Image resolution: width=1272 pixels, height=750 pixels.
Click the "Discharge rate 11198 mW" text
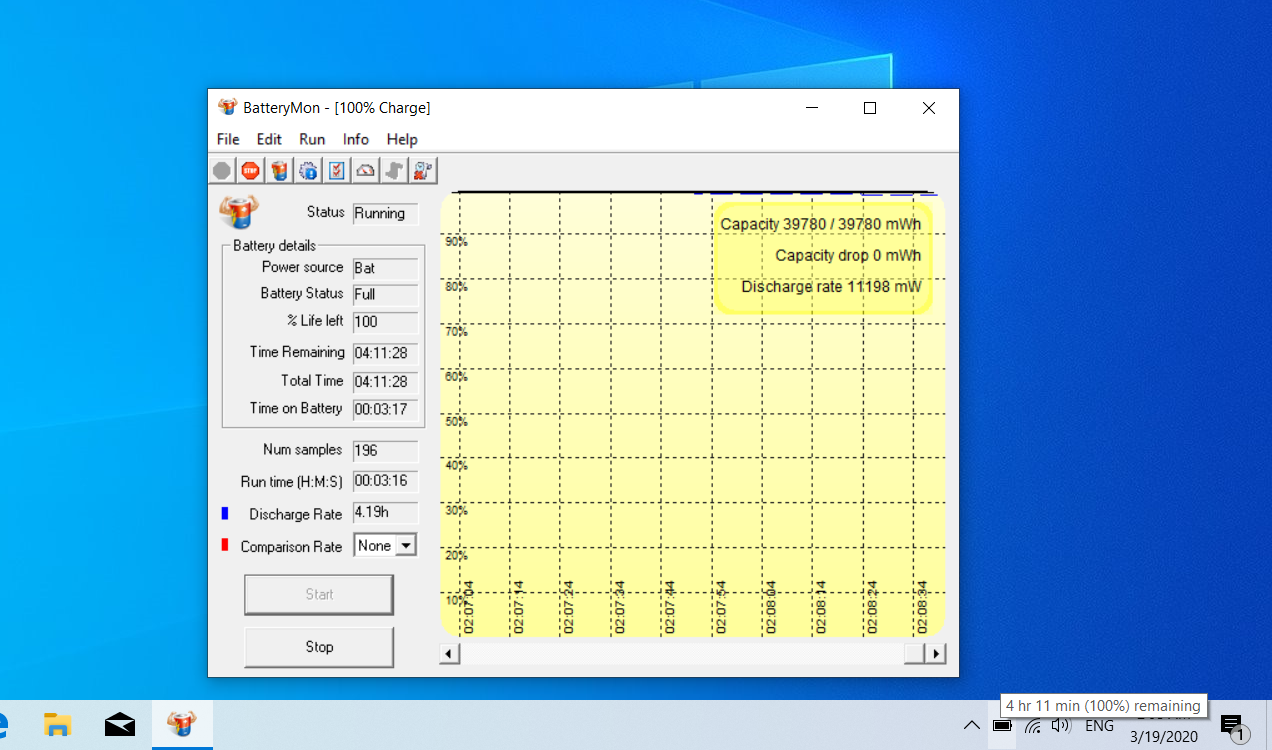coord(831,287)
